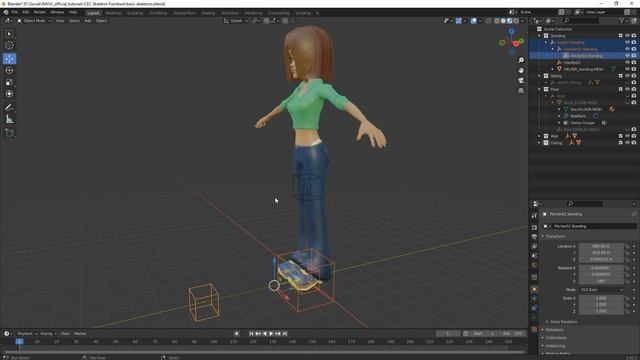Jump to the timeline start frame
The image size is (640, 360).
click(251, 333)
